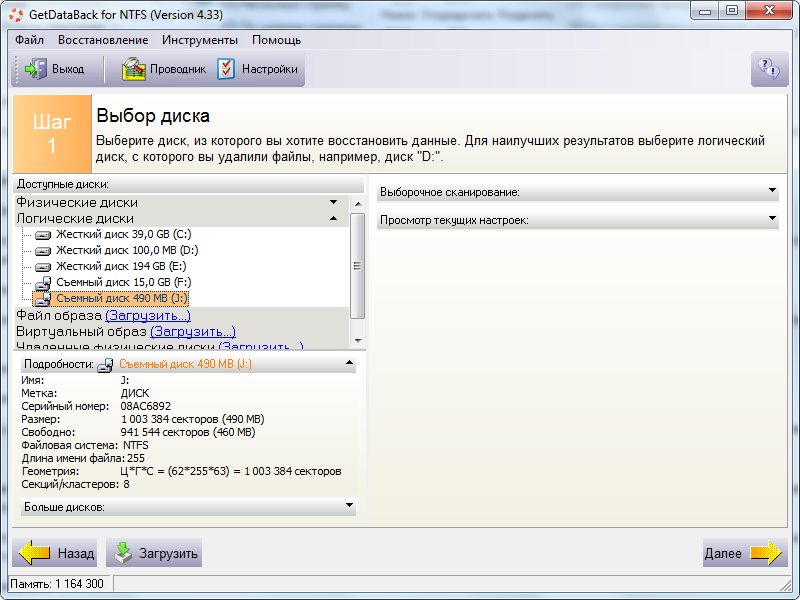Click the Метка value ДИСК
This screenshot has width=800, height=600.
click(135, 393)
